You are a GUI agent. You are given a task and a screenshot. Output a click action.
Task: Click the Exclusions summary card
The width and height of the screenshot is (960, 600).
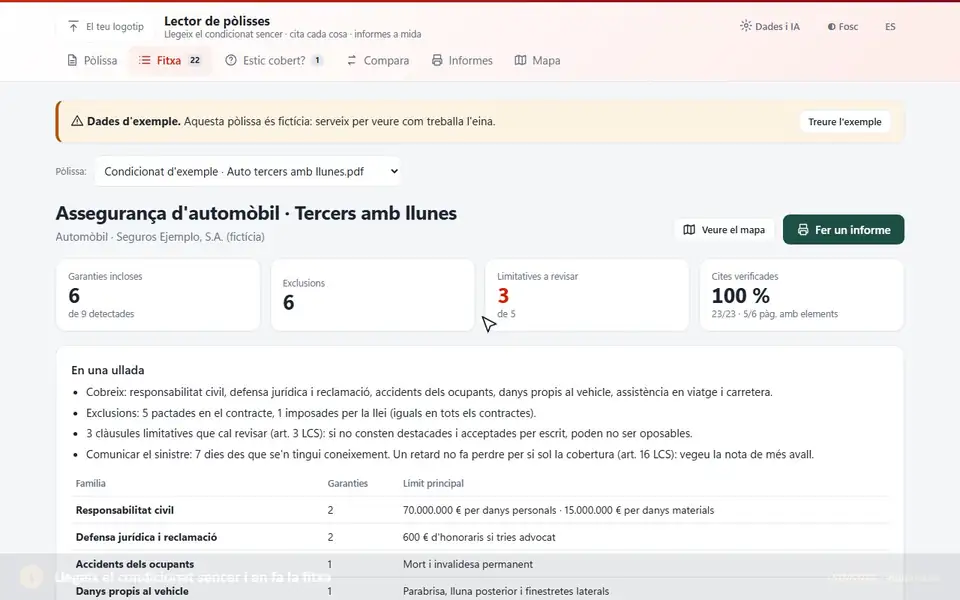click(372, 295)
